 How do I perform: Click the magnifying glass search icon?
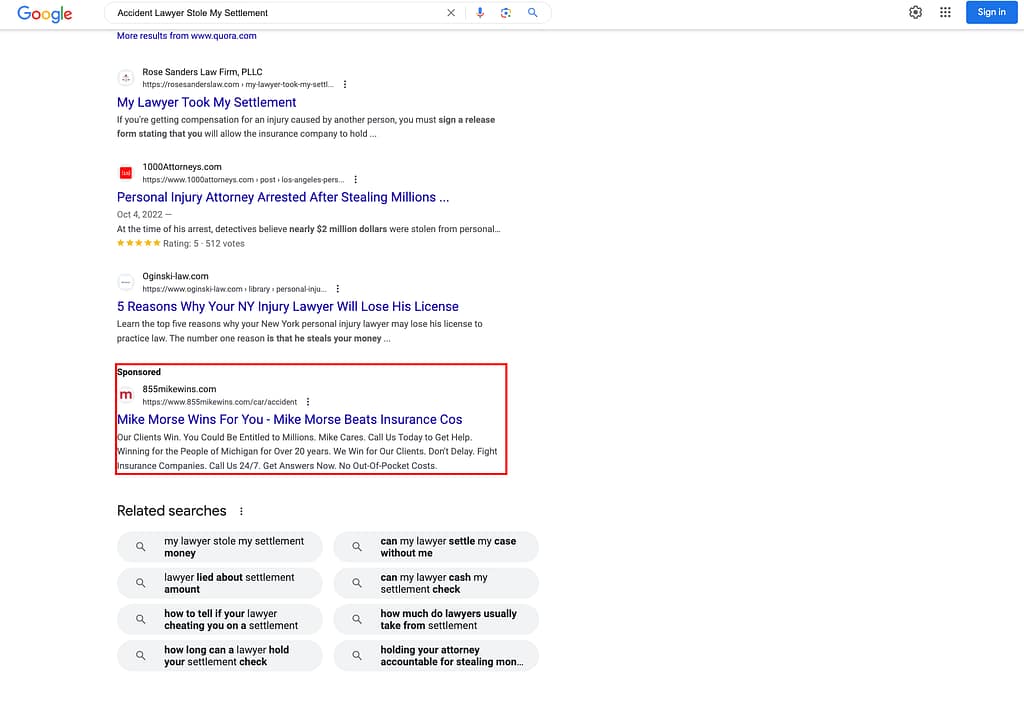533,12
